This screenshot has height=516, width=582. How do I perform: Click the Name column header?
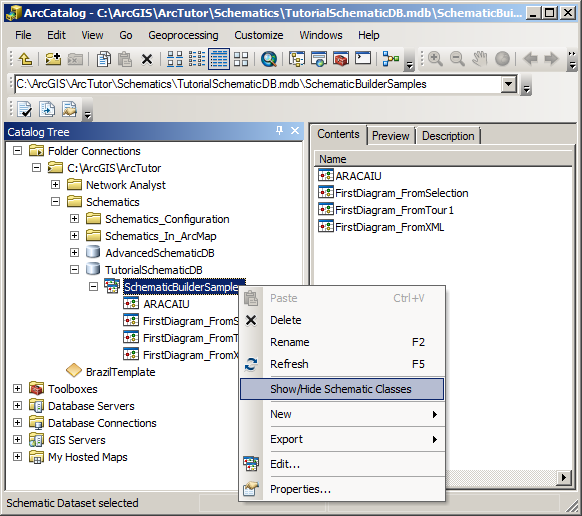443,159
